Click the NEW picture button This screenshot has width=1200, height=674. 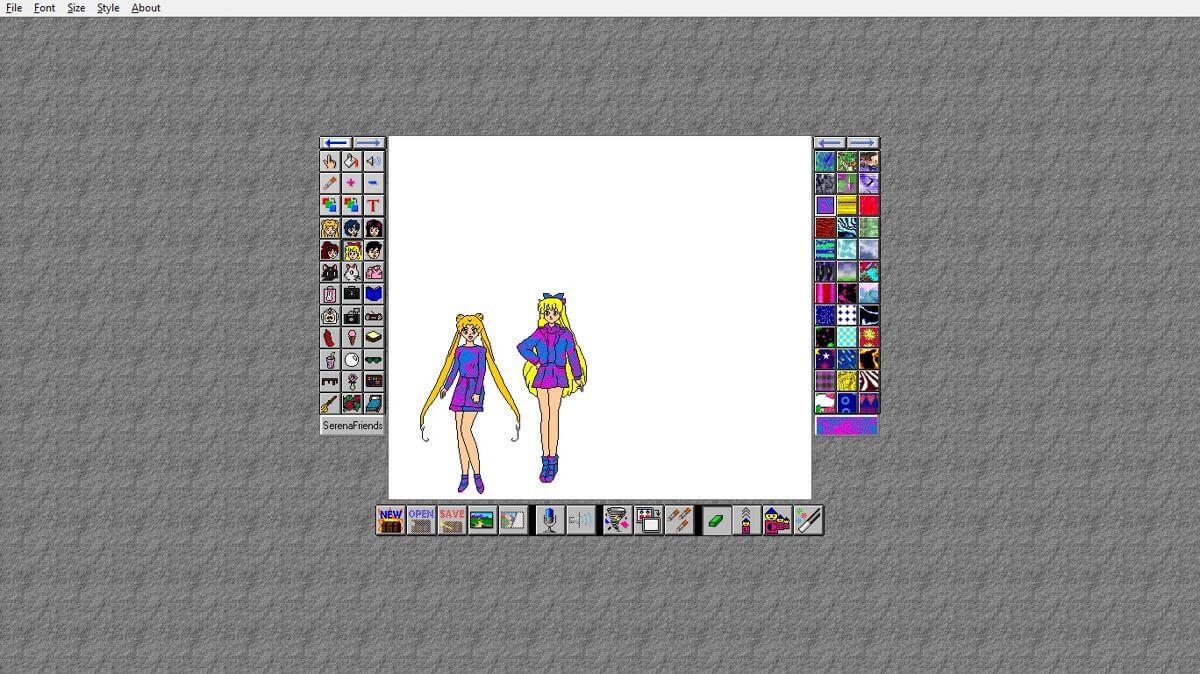[390, 520]
